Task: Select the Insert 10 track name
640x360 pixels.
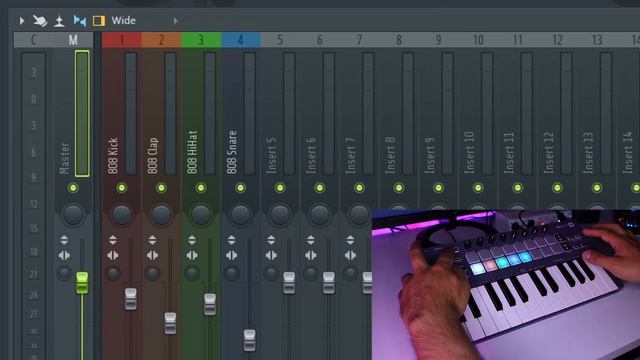Action: (469, 152)
